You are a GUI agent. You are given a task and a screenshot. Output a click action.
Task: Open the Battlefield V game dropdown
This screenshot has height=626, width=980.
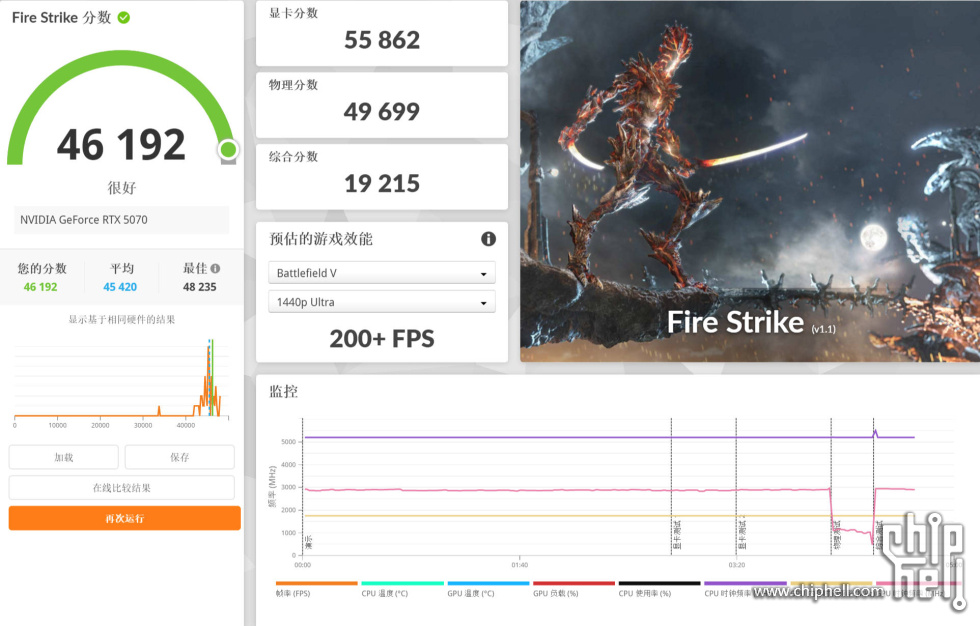[382, 273]
